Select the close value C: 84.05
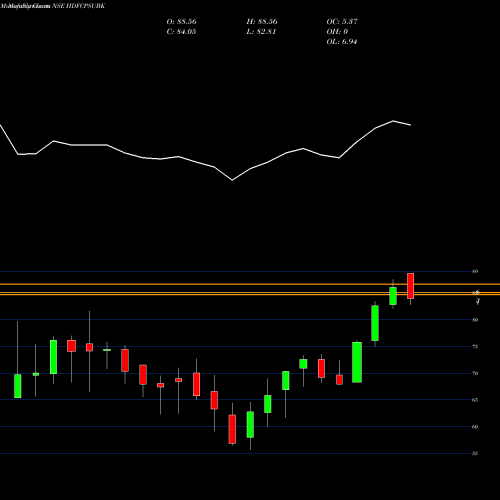Image resolution: width=500 pixels, height=500 pixels. point(181,32)
